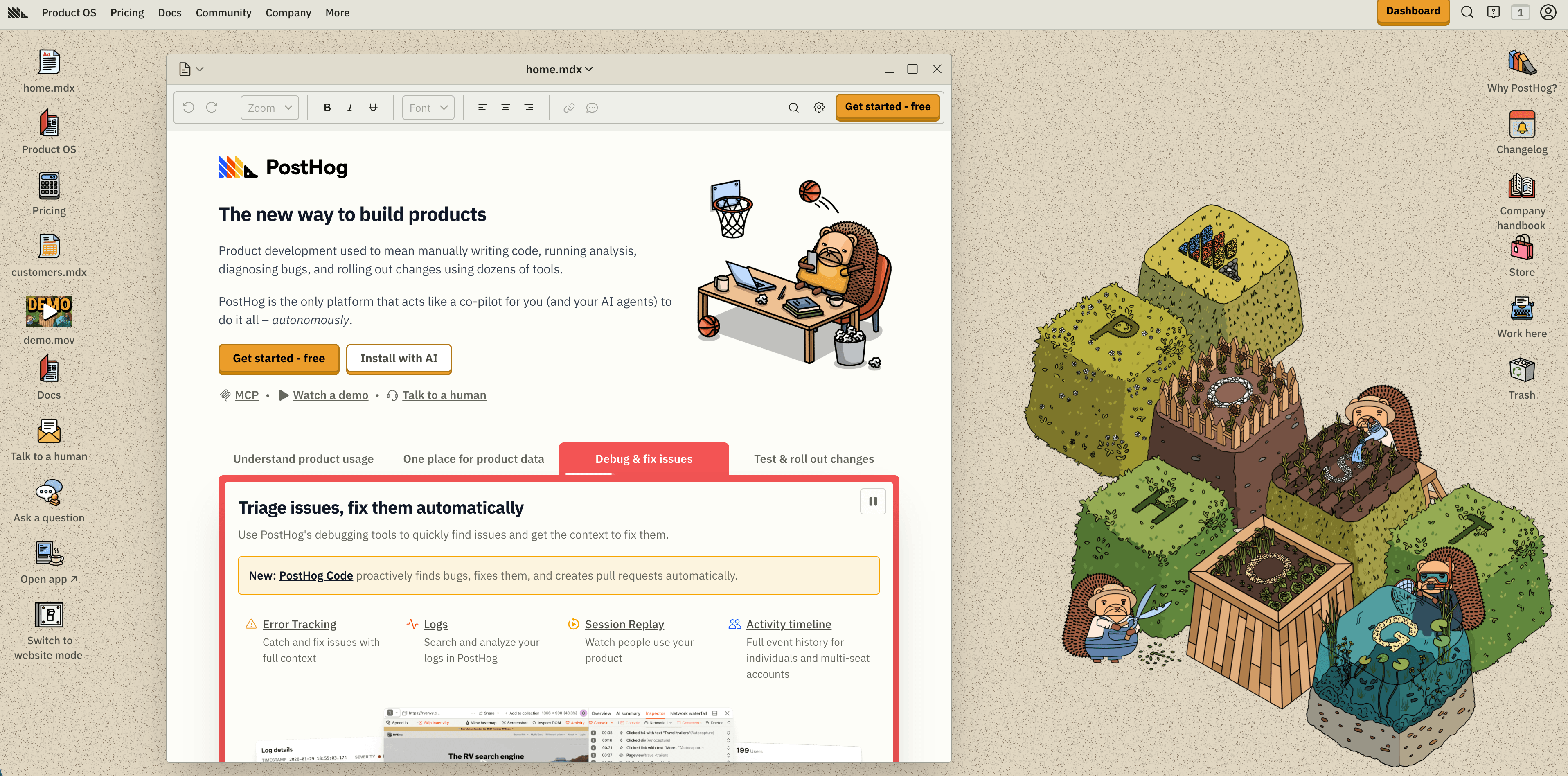Click the redo button in the editor toolbar
Screen dimensions: 1568x776
tap(212, 107)
